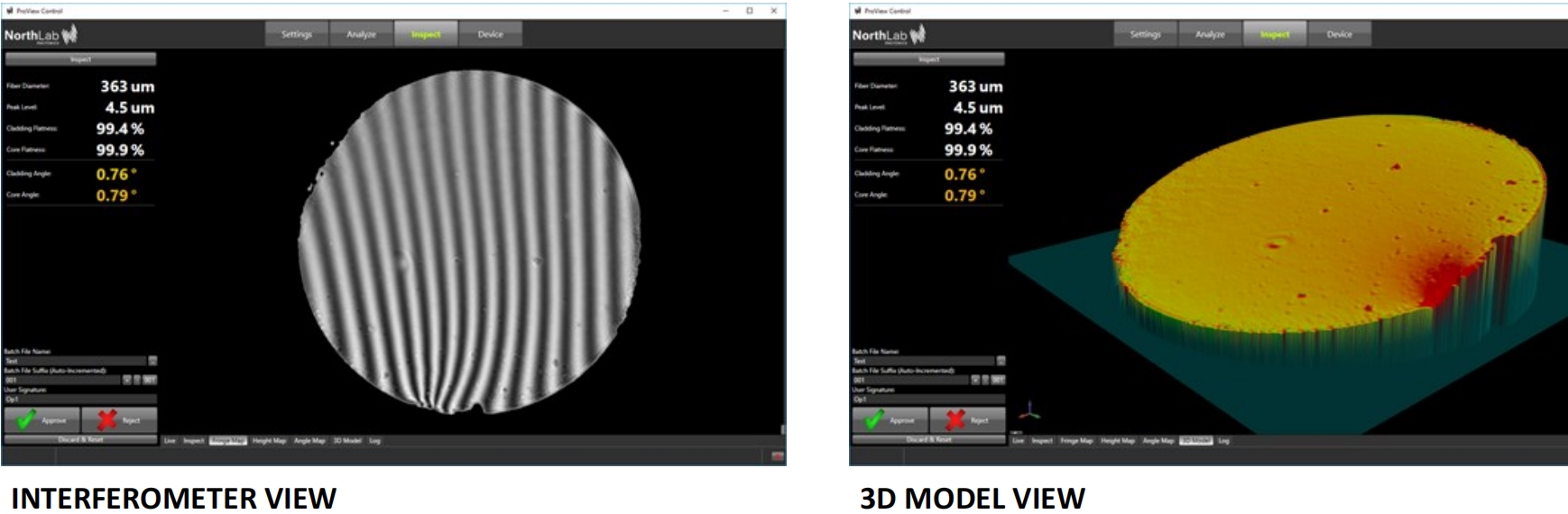Switch to Fringe Map view in right window
Screen dimensions: 1568x514
point(1075,441)
